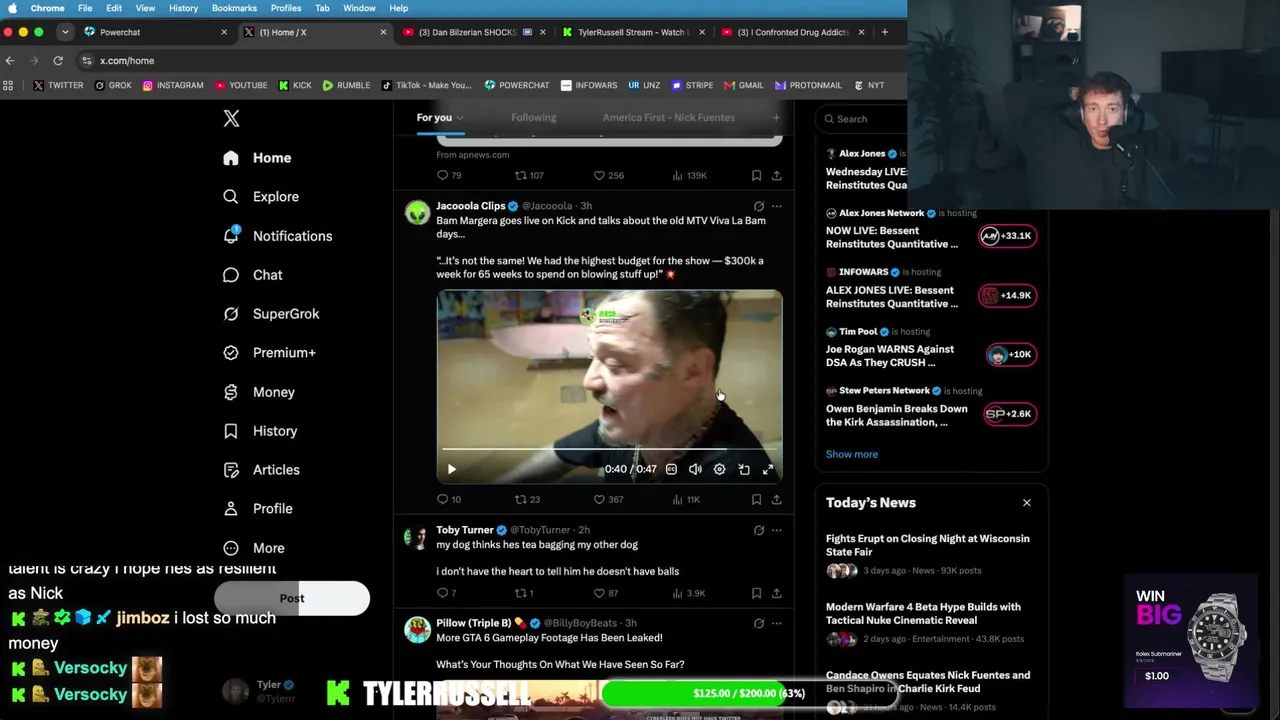Enter fullscreen on the video player
This screenshot has width=1280, height=720.
(x=768, y=469)
